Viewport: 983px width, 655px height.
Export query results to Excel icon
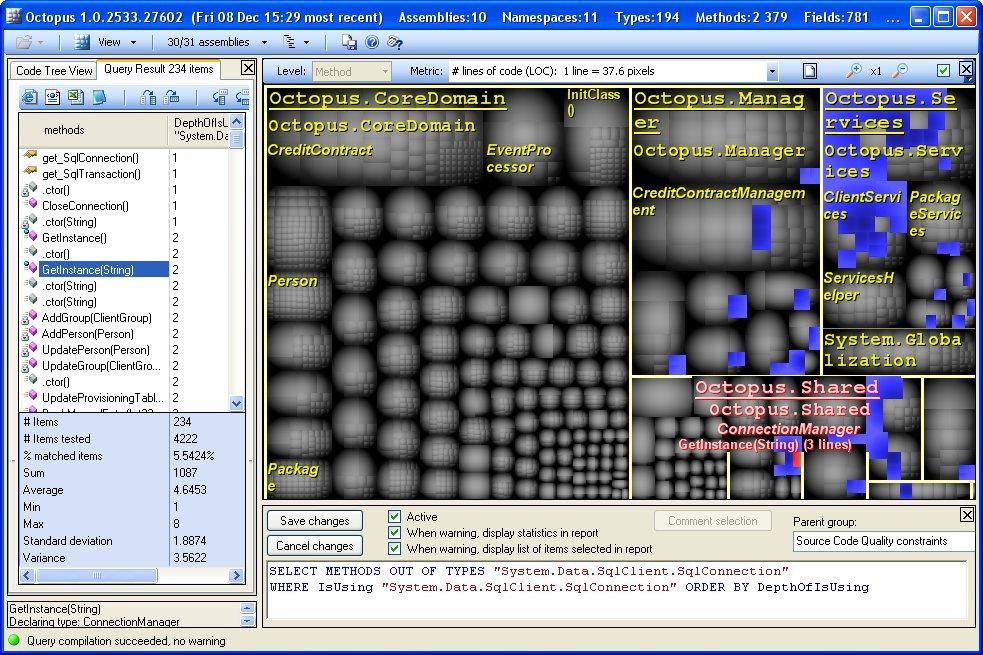click(x=76, y=97)
